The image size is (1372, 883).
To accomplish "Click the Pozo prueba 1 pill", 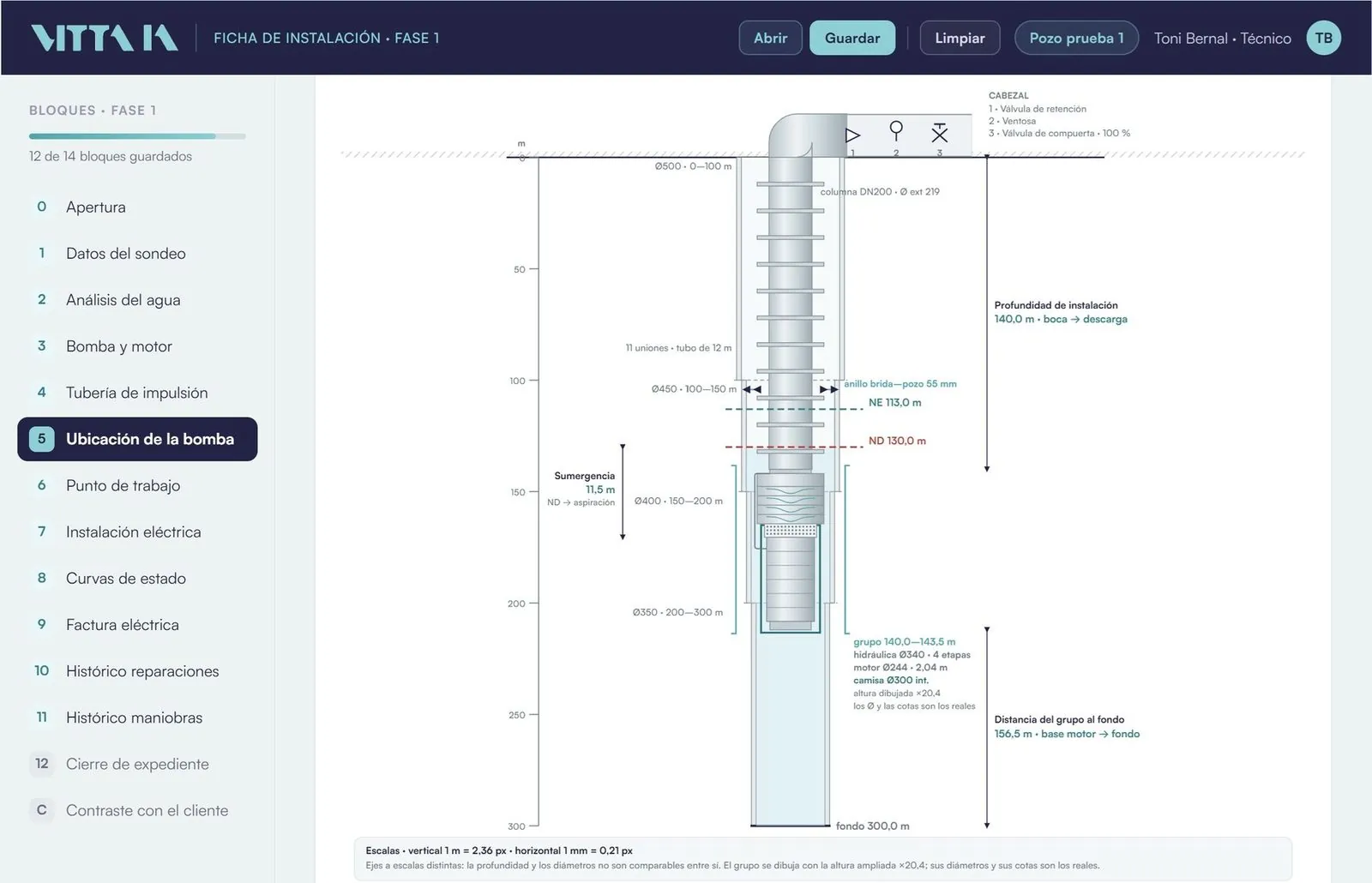I will click(1076, 38).
